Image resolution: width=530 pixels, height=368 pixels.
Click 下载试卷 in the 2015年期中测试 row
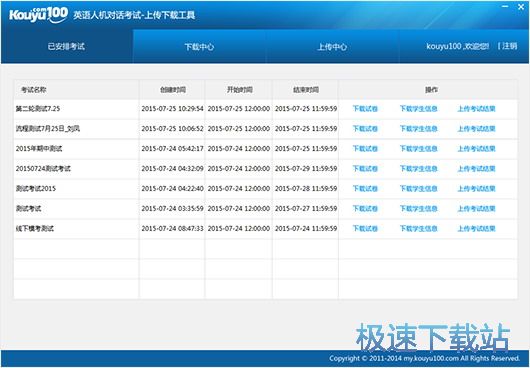click(365, 149)
